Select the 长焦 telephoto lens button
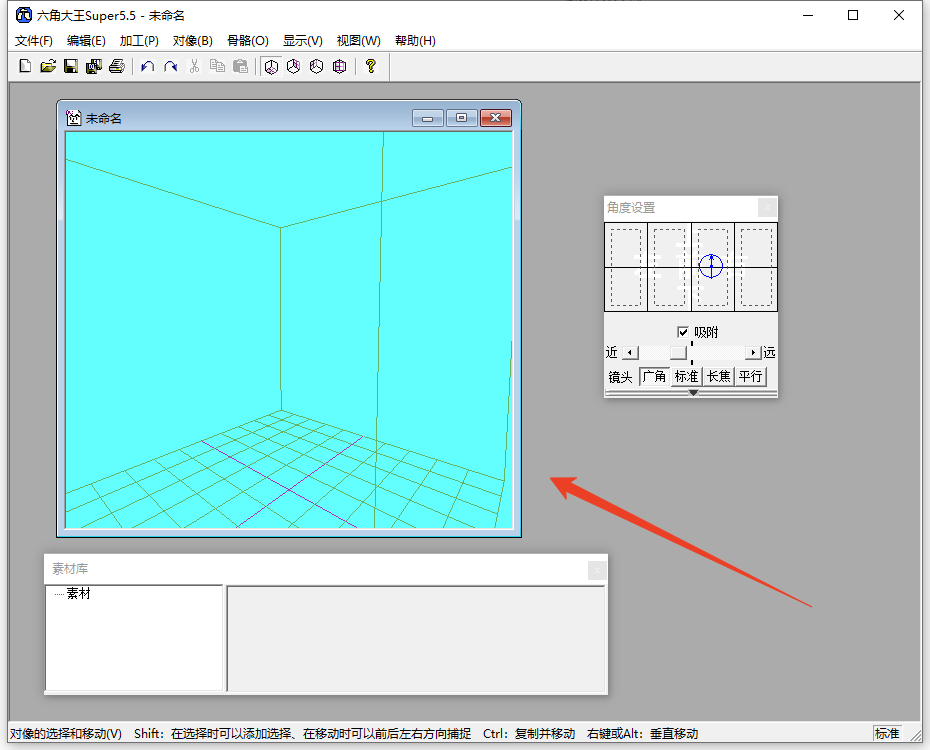This screenshot has width=930, height=750. click(718, 377)
